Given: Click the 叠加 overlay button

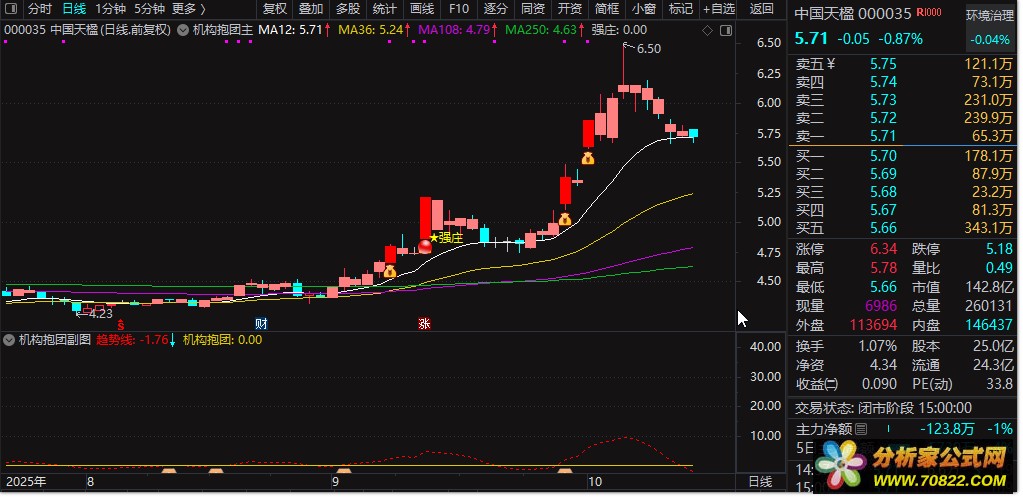Looking at the screenshot, I should (x=311, y=8).
